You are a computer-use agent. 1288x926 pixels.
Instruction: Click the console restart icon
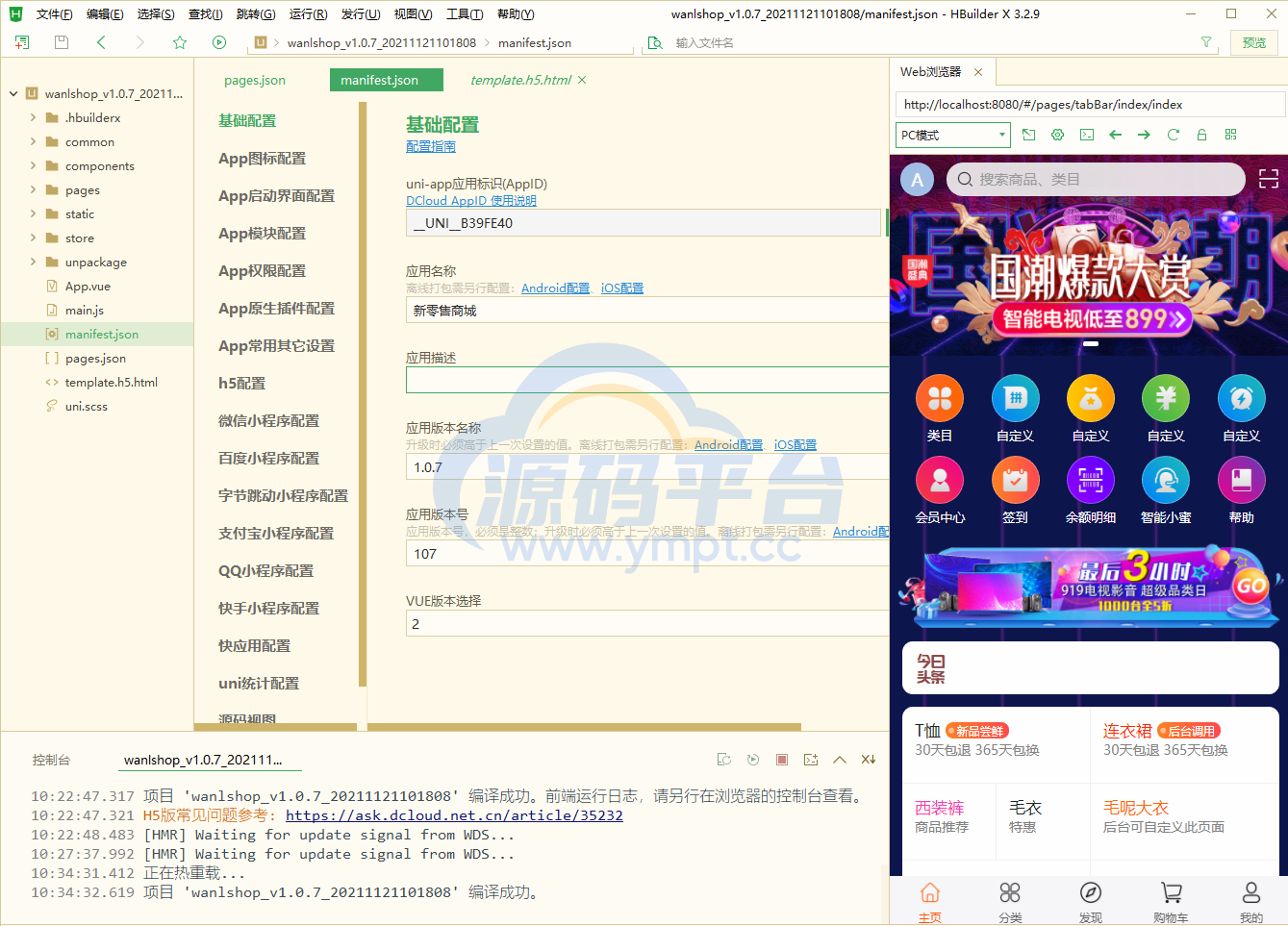click(x=724, y=760)
